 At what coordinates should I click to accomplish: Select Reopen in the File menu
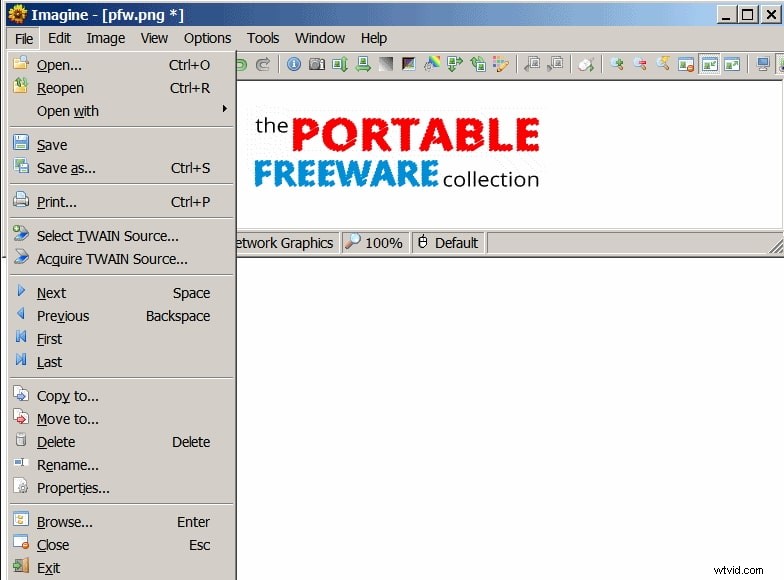(x=122, y=88)
